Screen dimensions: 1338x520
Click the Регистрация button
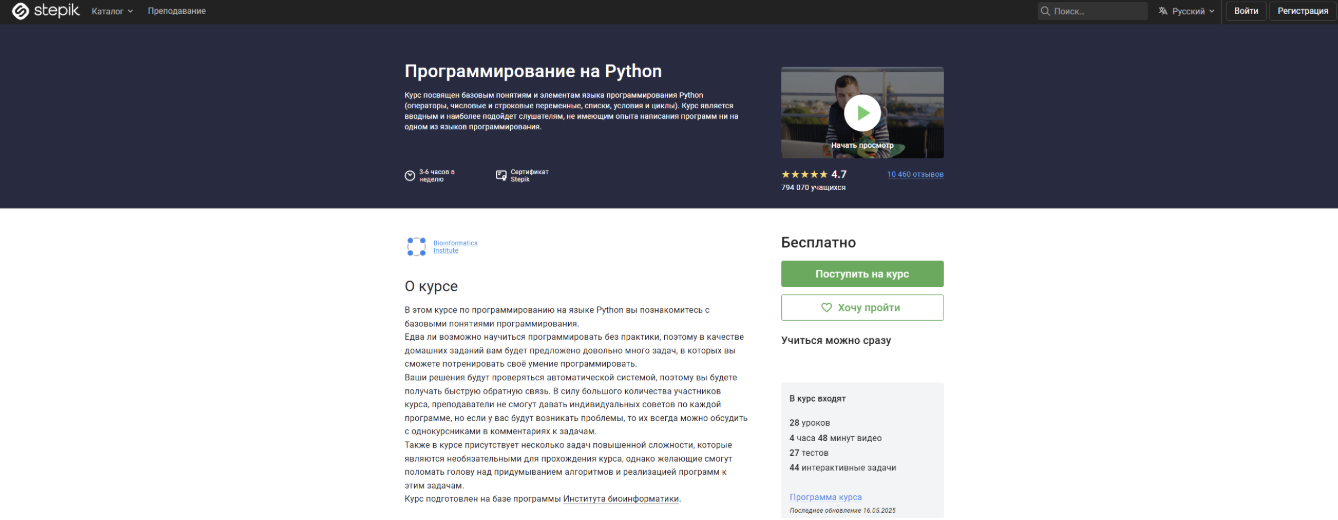(x=1301, y=11)
